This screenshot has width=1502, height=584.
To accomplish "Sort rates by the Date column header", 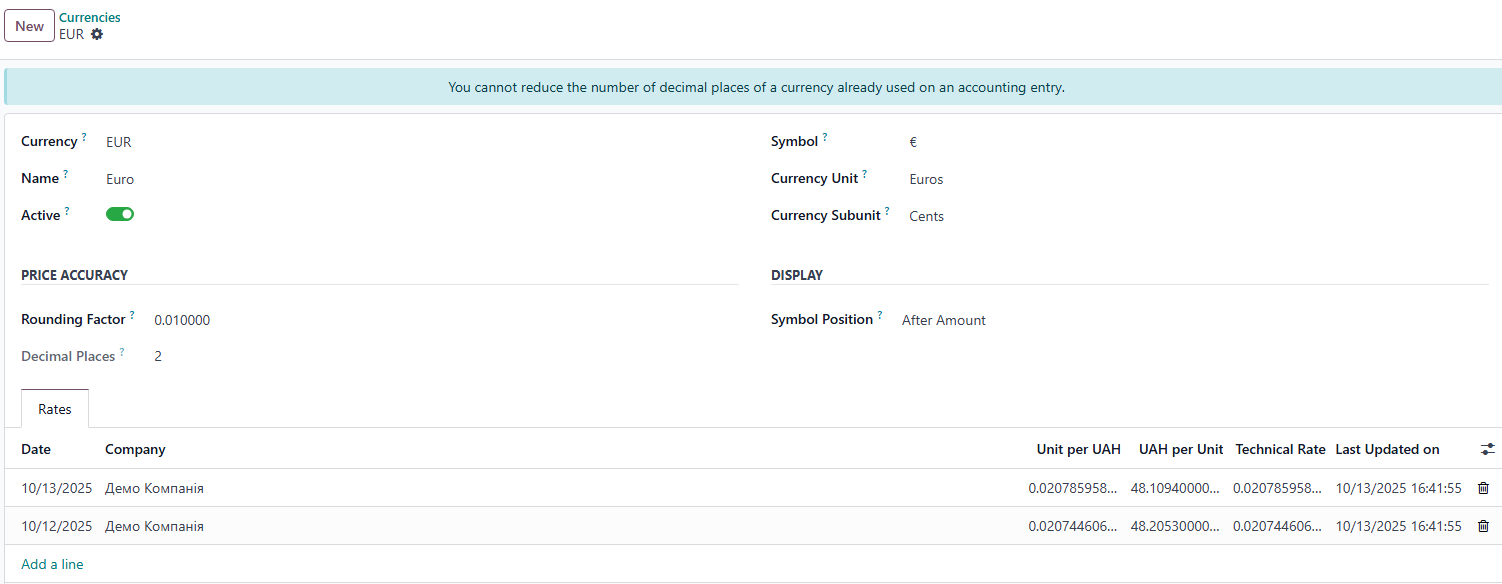I will coord(36,450).
